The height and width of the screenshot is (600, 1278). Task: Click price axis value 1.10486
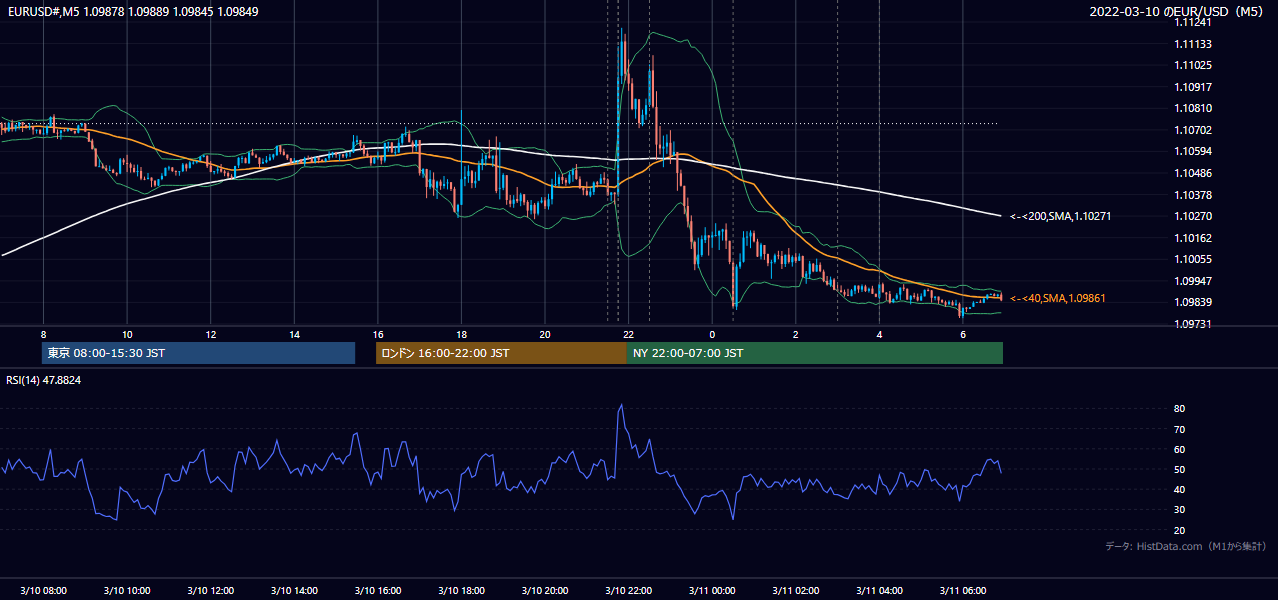point(1192,173)
